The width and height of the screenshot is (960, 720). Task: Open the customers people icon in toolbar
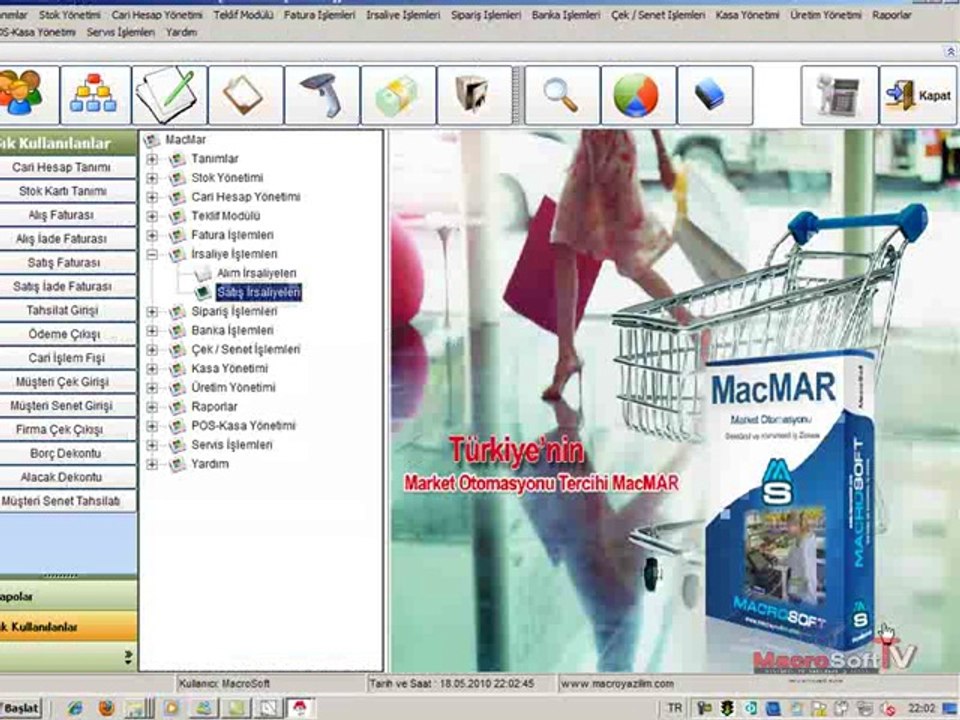point(24,95)
